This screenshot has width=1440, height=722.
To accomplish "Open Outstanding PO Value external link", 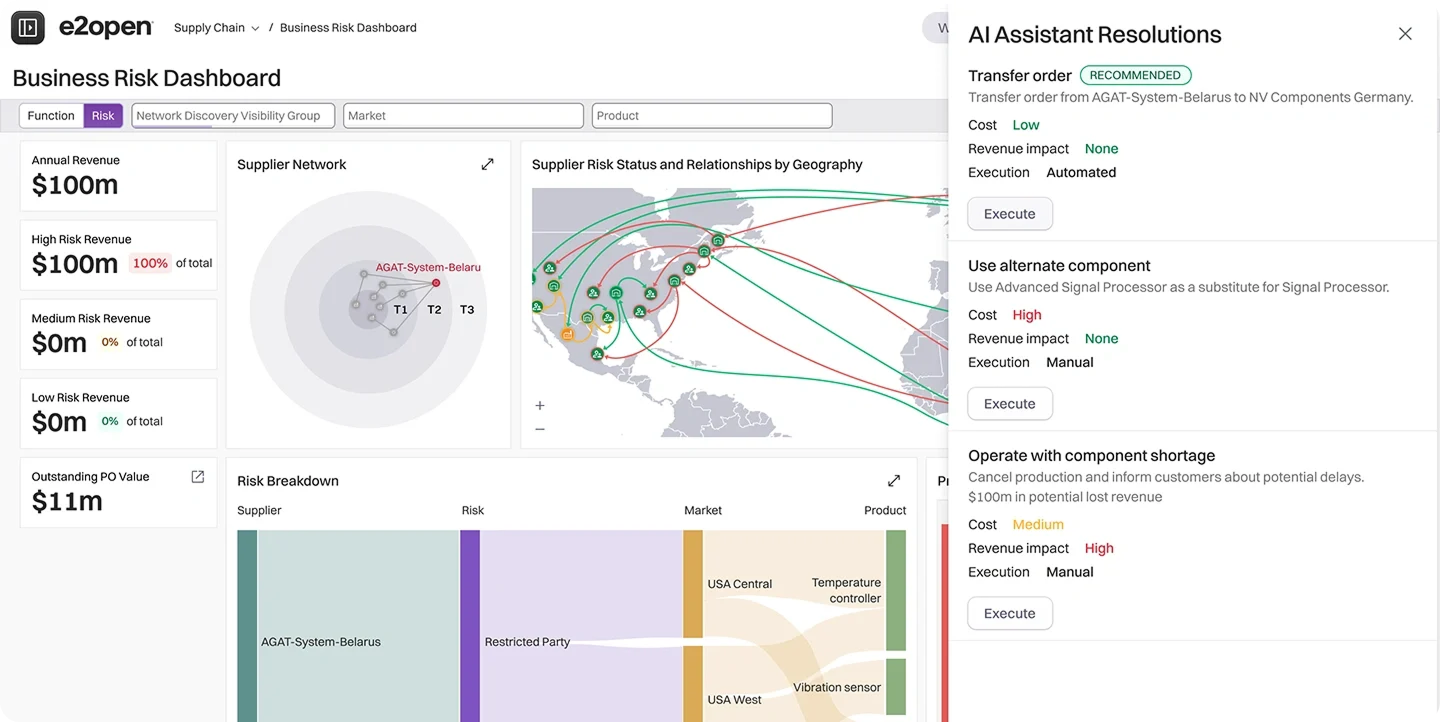I will pyautogui.click(x=198, y=477).
